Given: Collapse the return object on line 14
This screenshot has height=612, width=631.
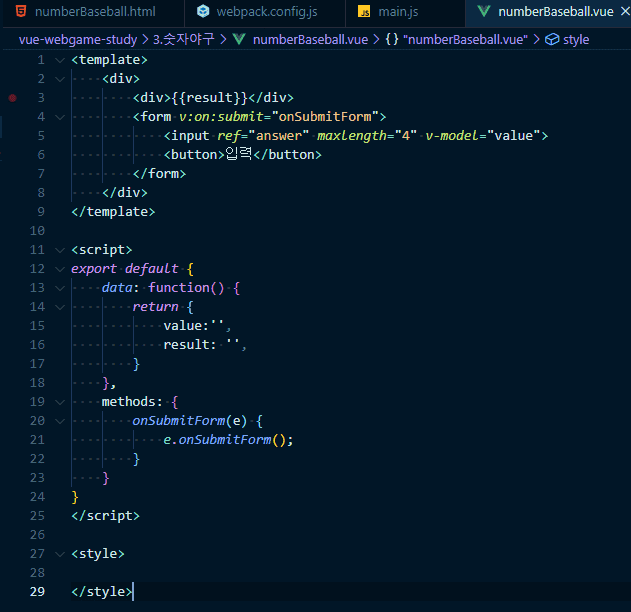Looking at the screenshot, I should pos(60,307).
